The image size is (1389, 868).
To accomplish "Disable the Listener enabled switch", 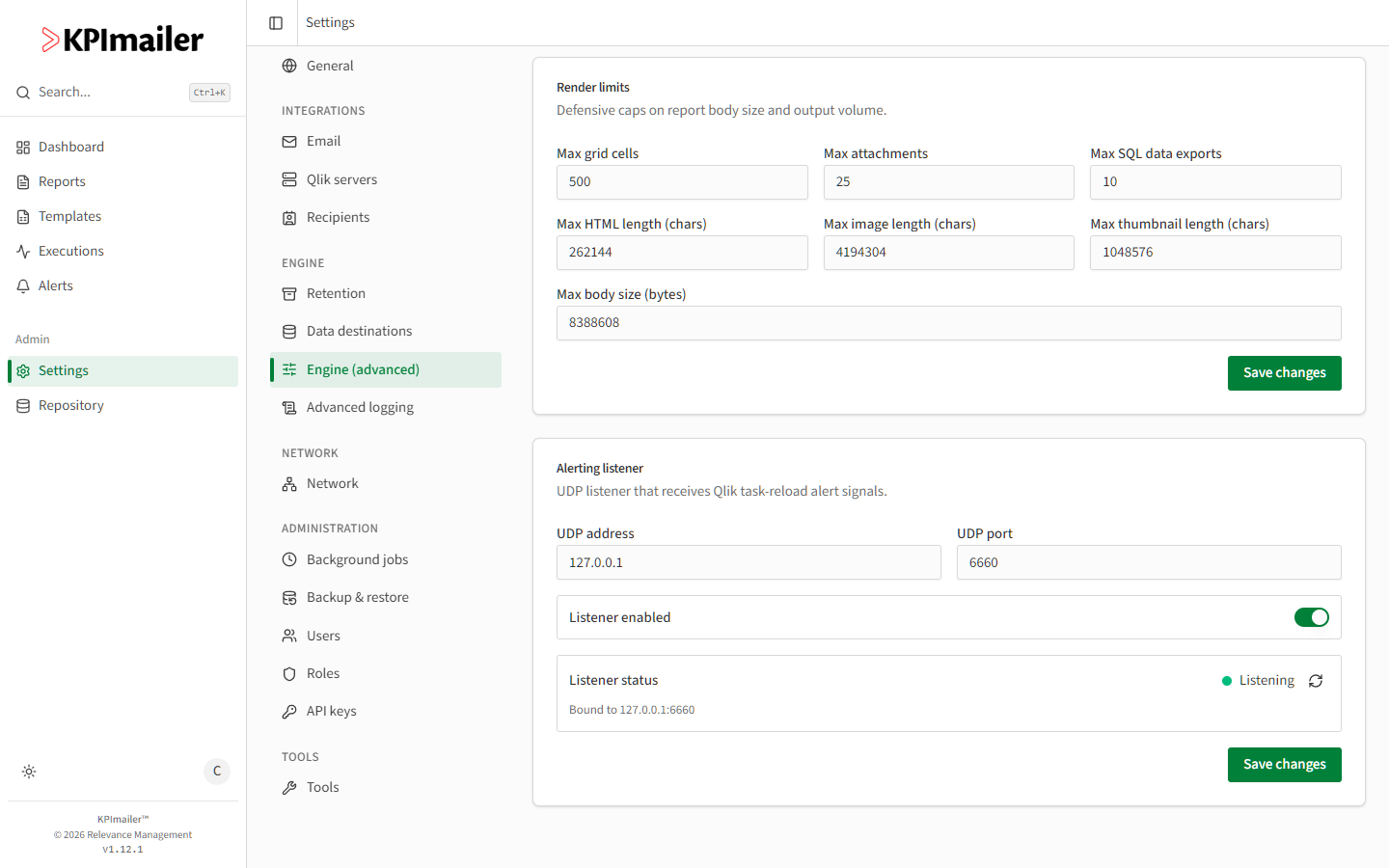I will click(1312, 617).
